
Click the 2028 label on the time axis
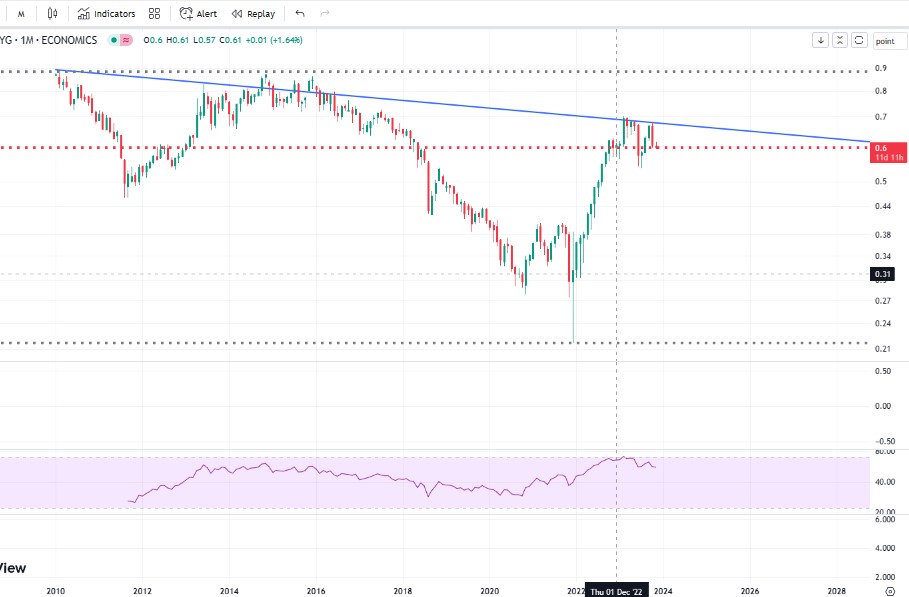pos(837,591)
